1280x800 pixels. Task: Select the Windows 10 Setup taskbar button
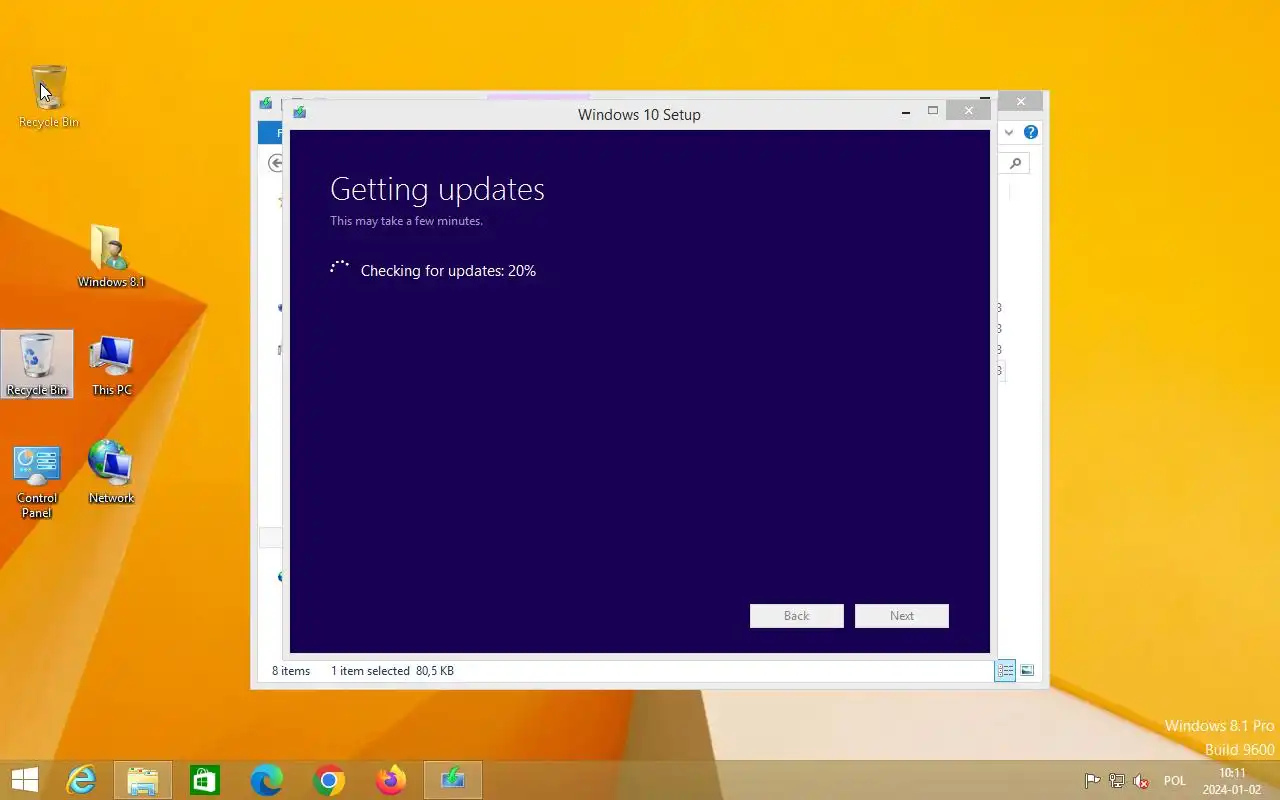pyautogui.click(x=453, y=780)
